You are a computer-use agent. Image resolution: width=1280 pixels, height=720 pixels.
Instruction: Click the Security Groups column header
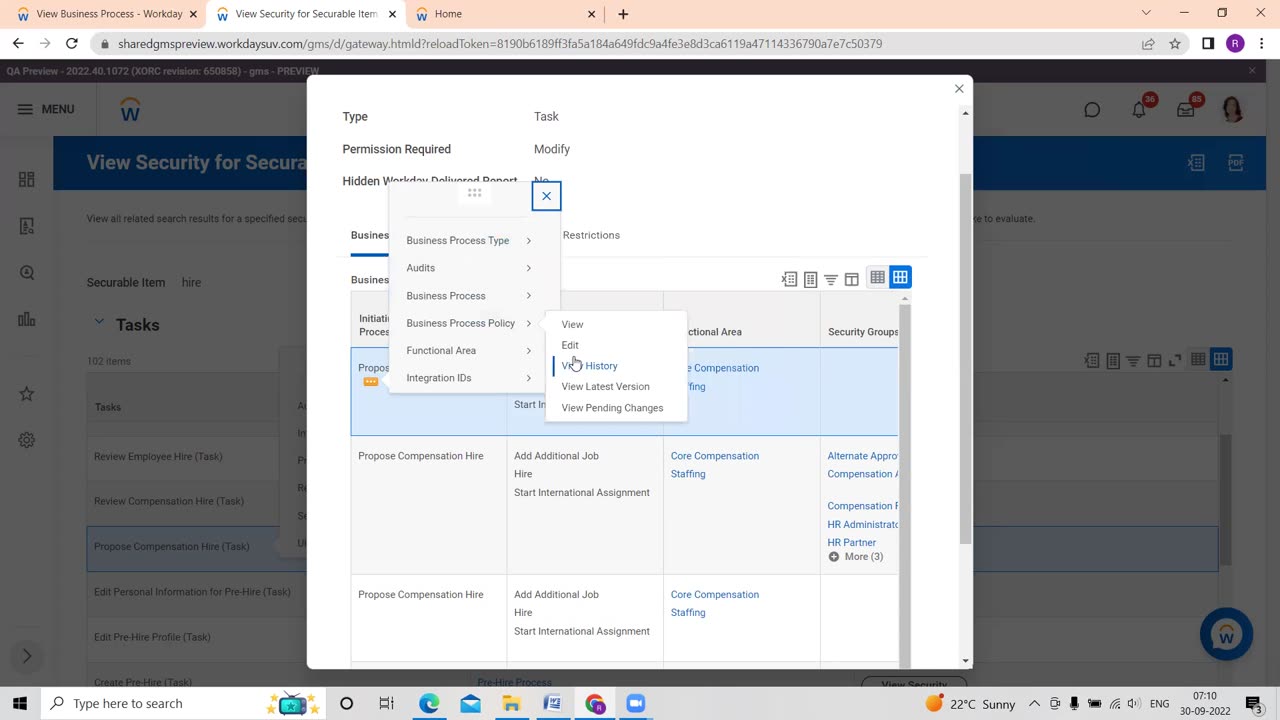(x=862, y=332)
